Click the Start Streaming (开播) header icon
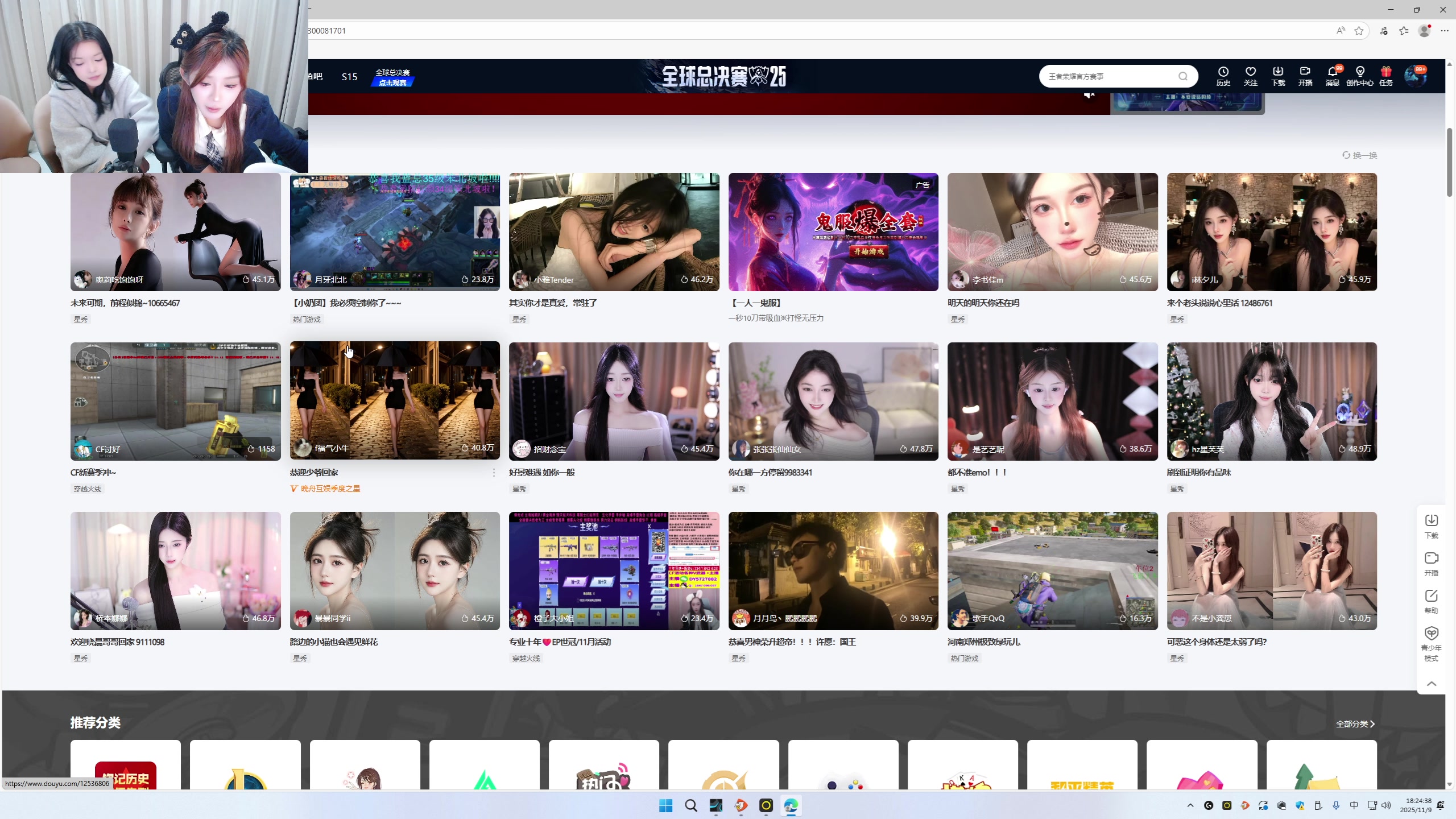The width and height of the screenshot is (1456, 819). (x=1305, y=72)
